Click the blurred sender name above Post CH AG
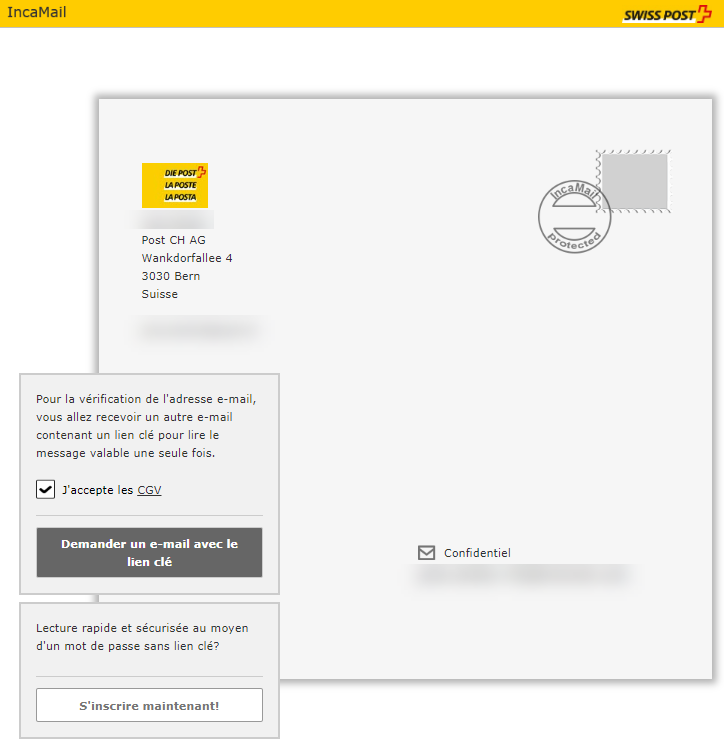 [177, 219]
